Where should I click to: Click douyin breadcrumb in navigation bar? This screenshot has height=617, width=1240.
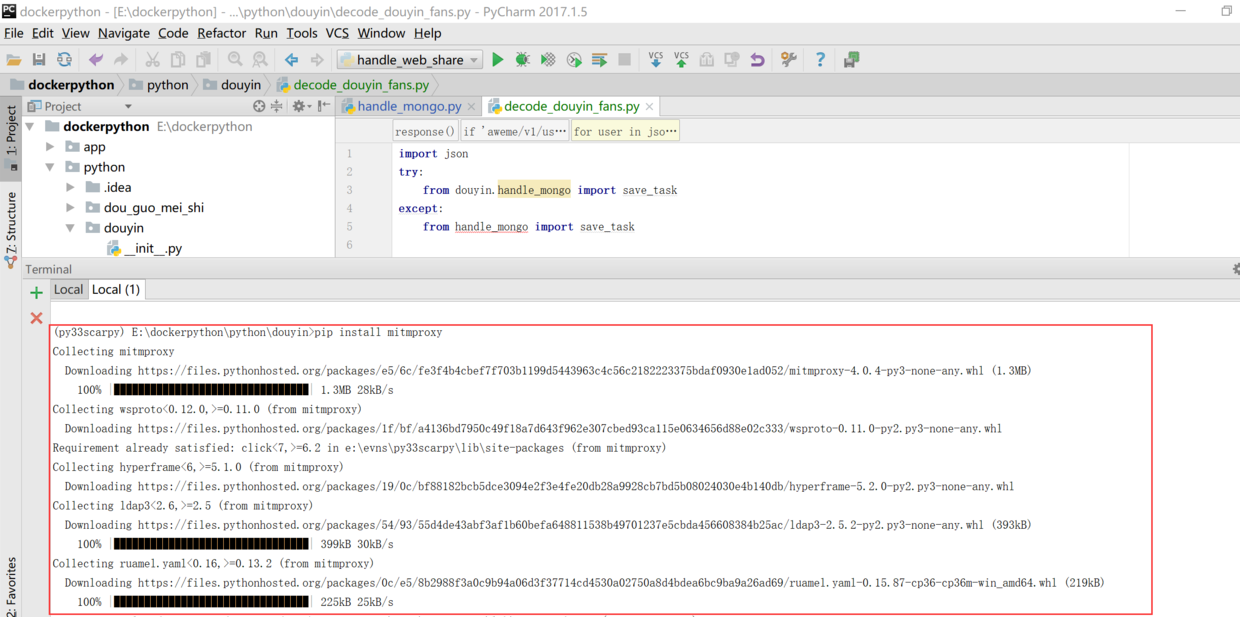coord(232,85)
